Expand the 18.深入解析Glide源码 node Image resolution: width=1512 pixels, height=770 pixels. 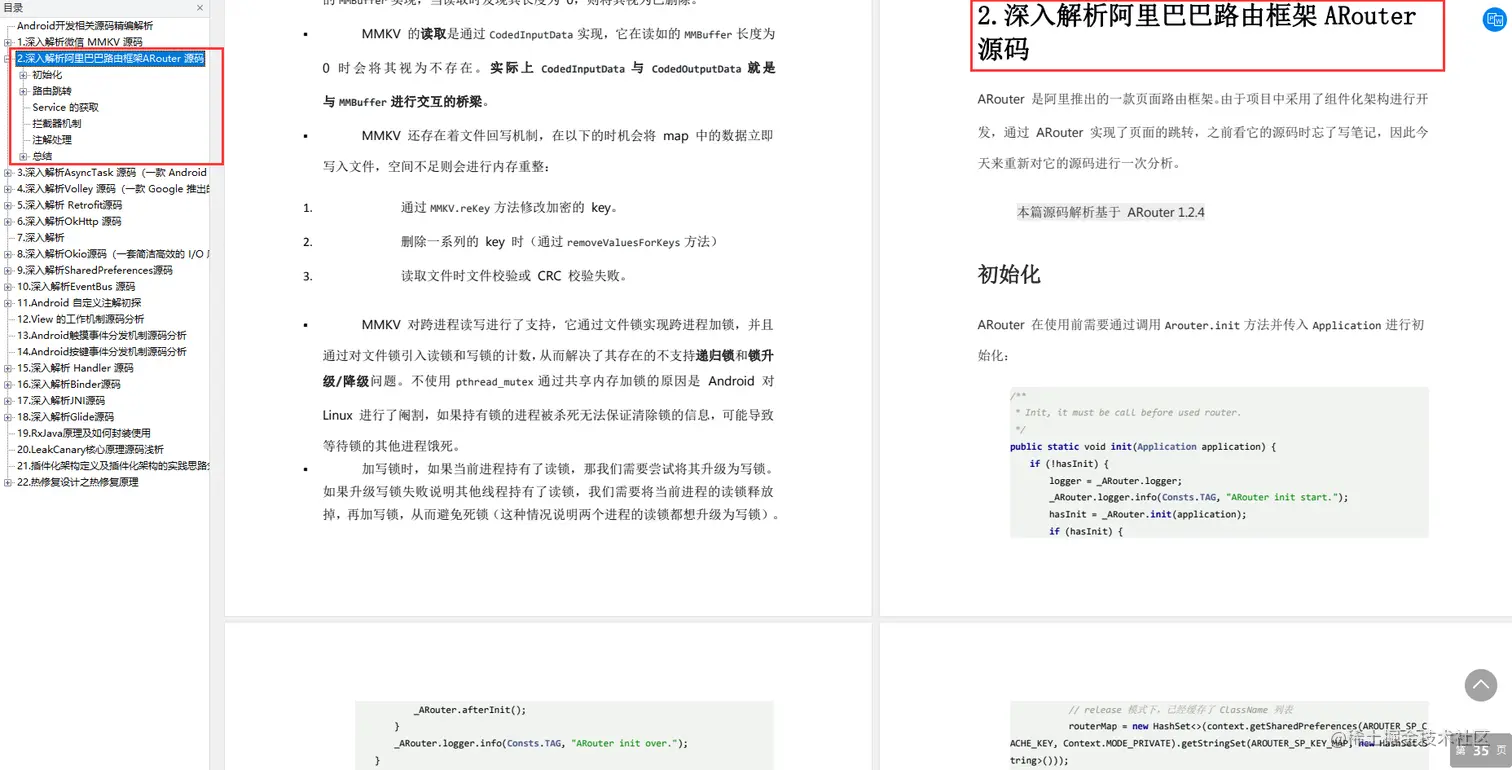[x=8, y=417]
